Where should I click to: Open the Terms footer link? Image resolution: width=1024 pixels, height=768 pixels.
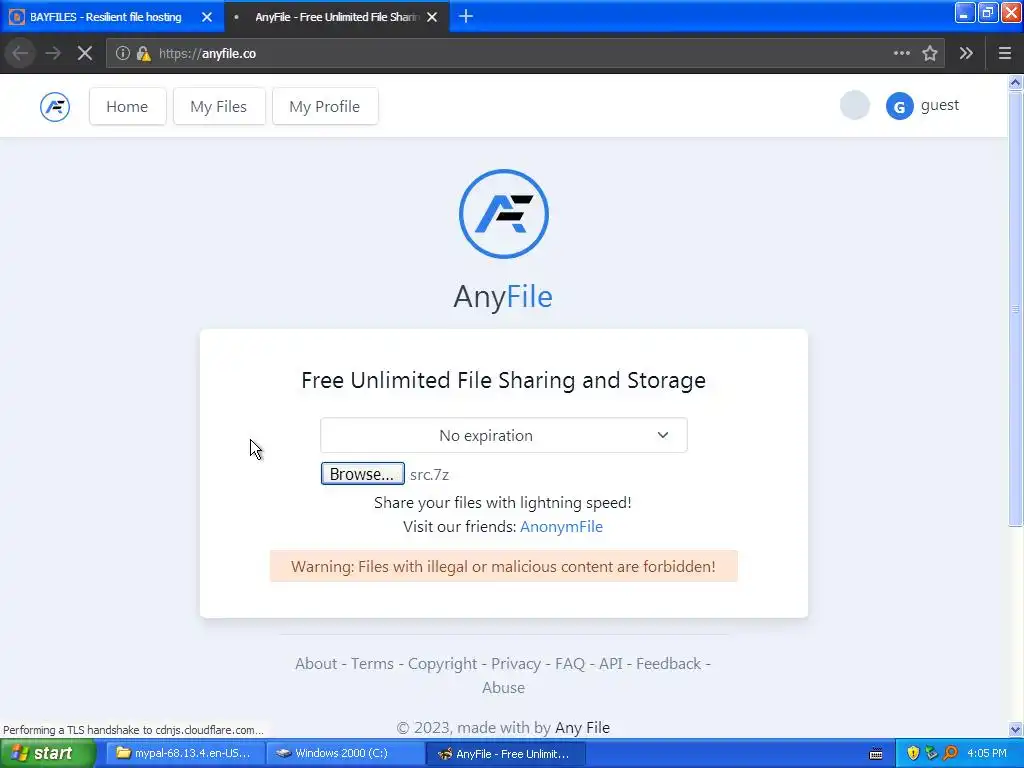(372, 664)
